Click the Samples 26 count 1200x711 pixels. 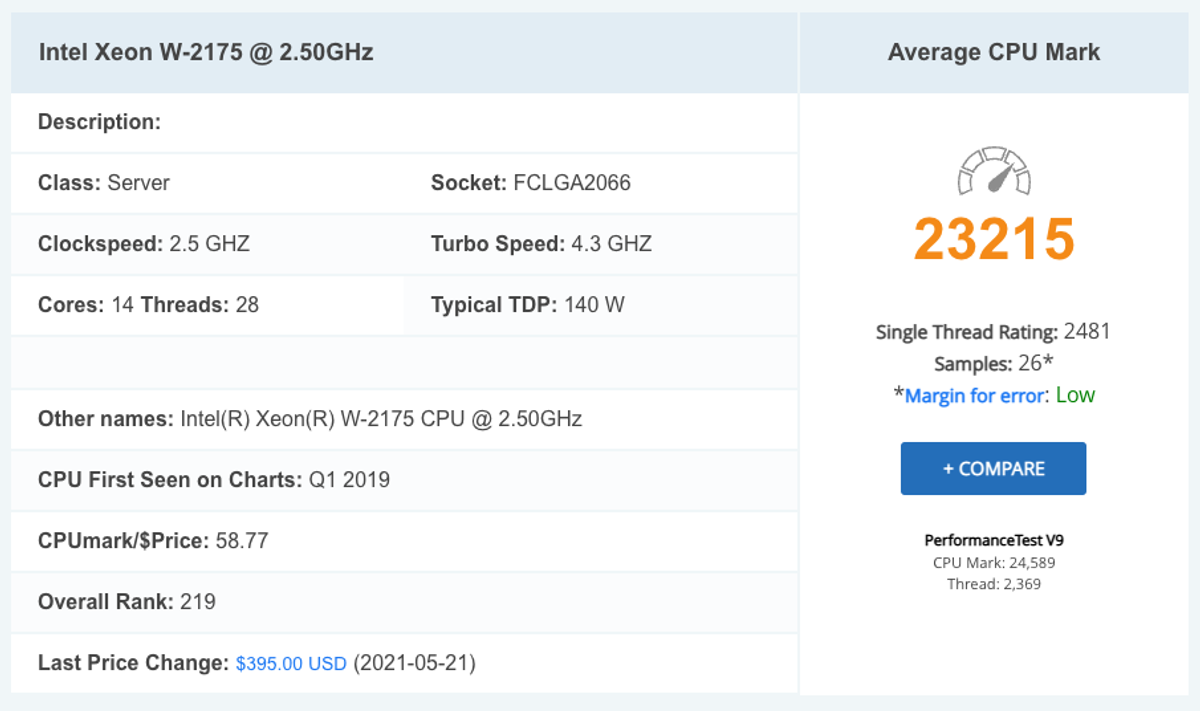click(x=994, y=364)
